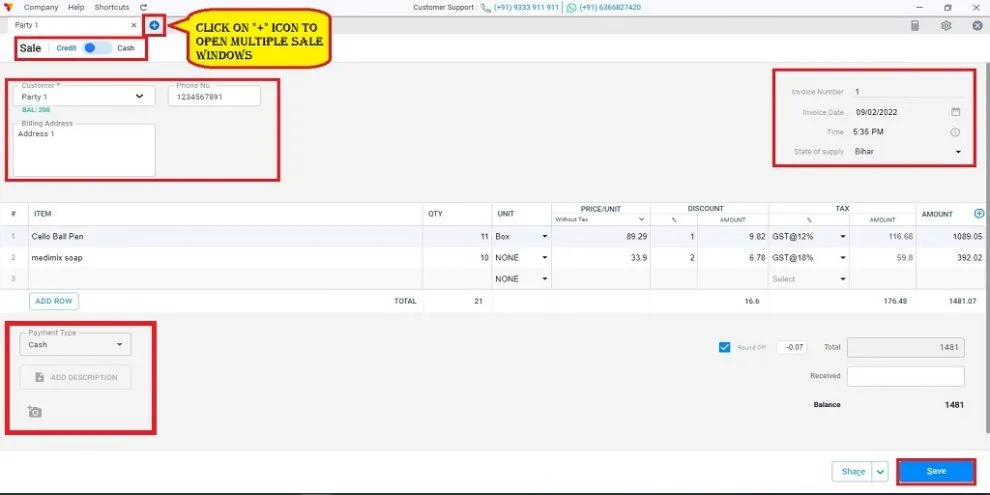Click the BAL: 200 balance text
The image size is (990, 495).
click(35, 110)
